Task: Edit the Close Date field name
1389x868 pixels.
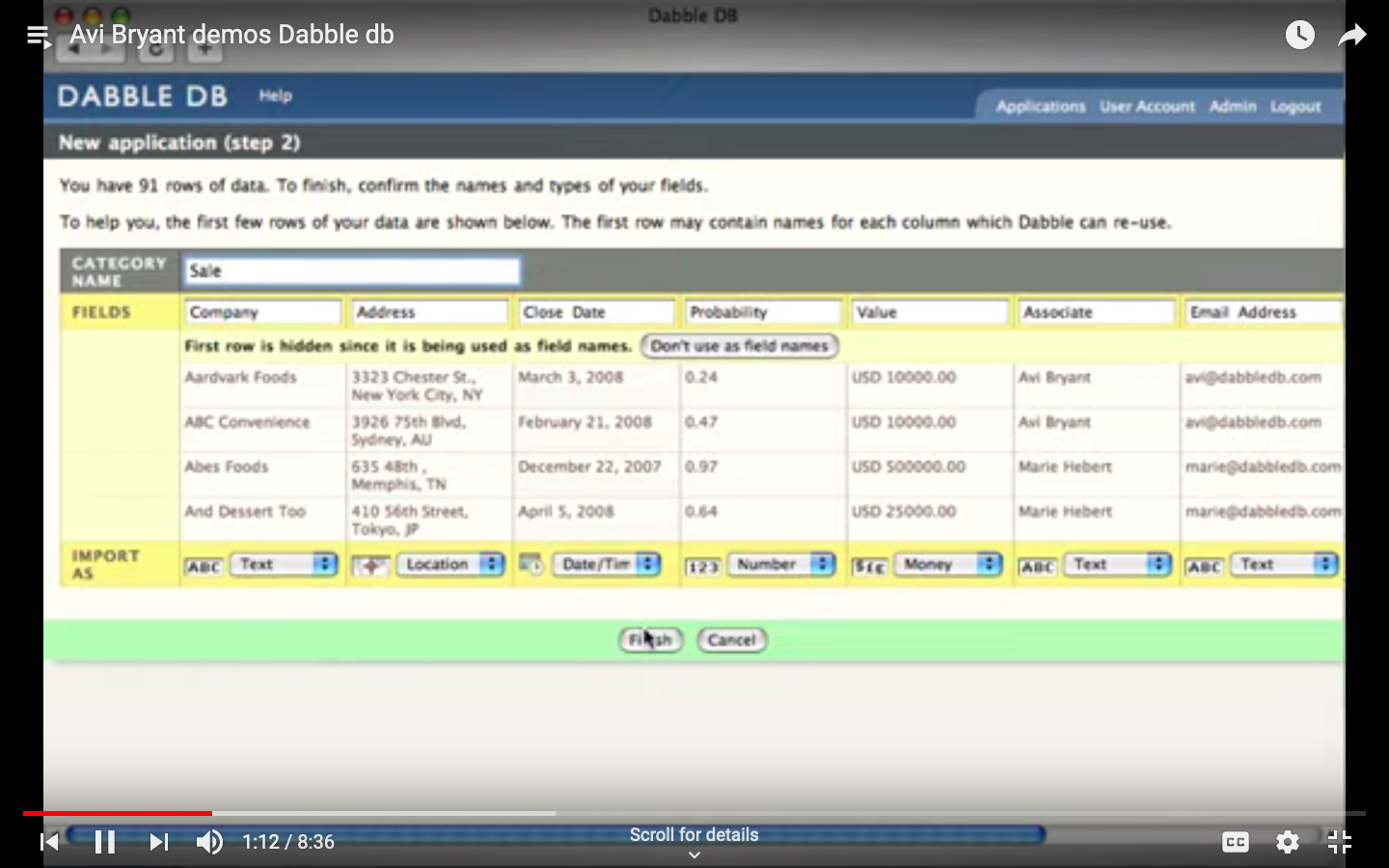Action: pyautogui.click(x=596, y=312)
